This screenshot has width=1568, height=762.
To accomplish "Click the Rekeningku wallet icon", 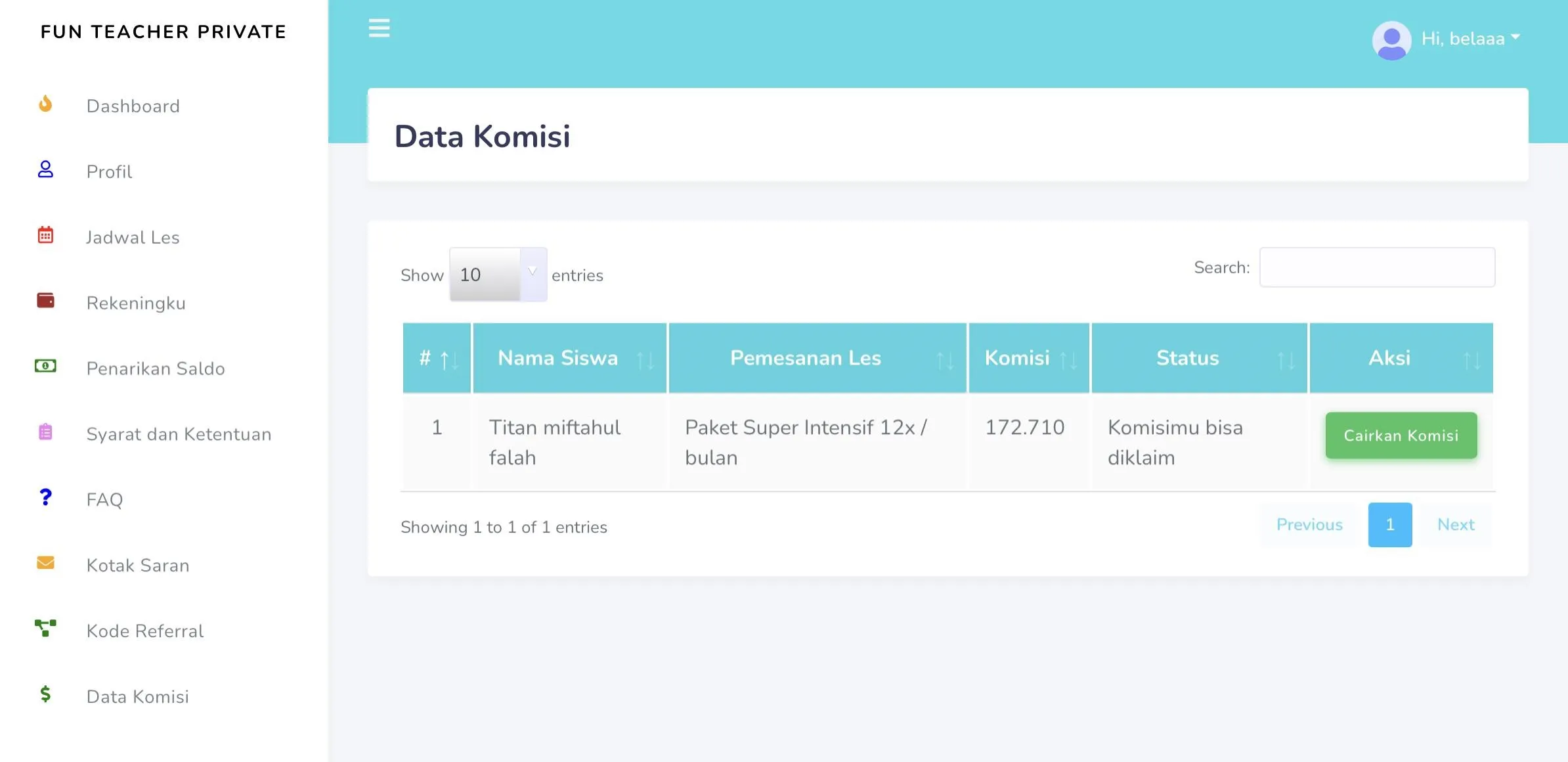I will (x=45, y=301).
